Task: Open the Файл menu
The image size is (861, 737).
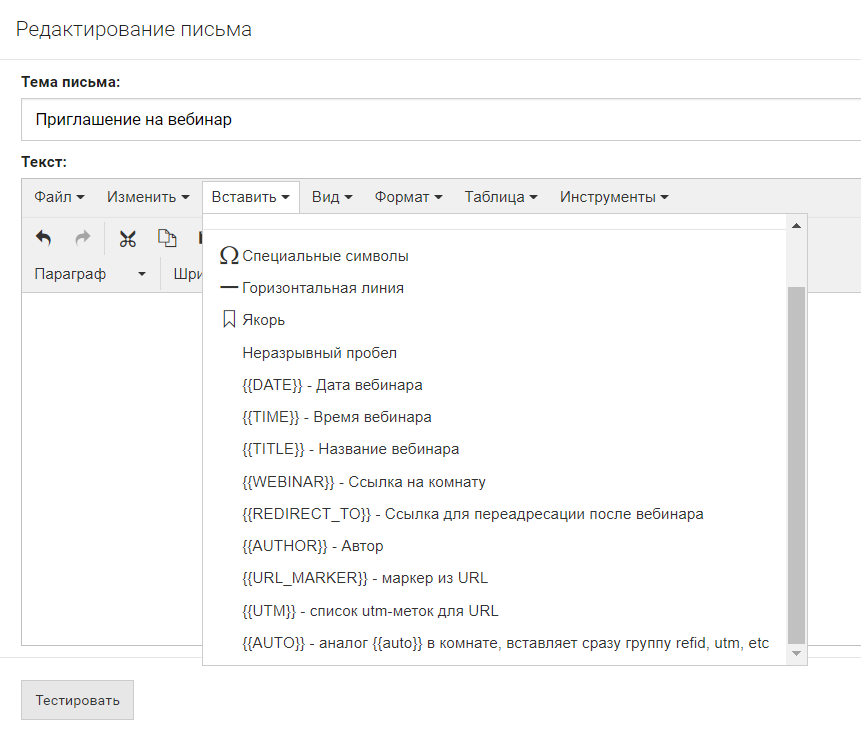Action: pyautogui.click(x=59, y=197)
